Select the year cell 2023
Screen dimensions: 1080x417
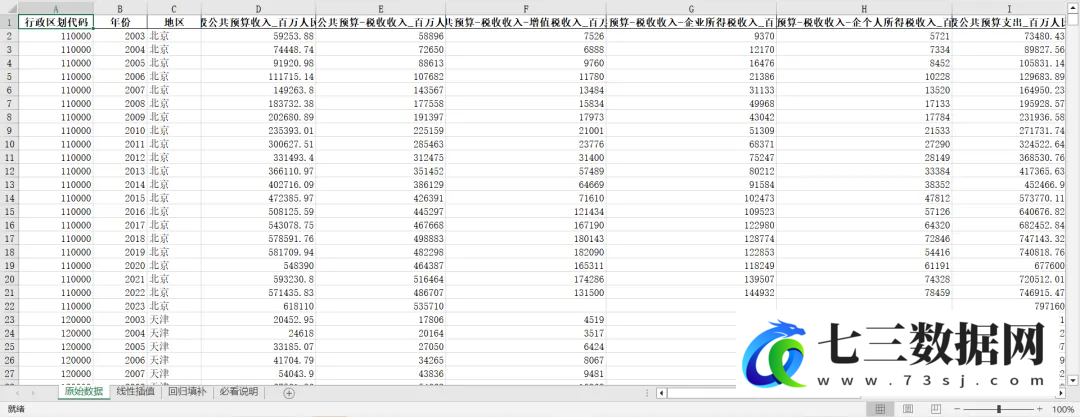coord(121,305)
